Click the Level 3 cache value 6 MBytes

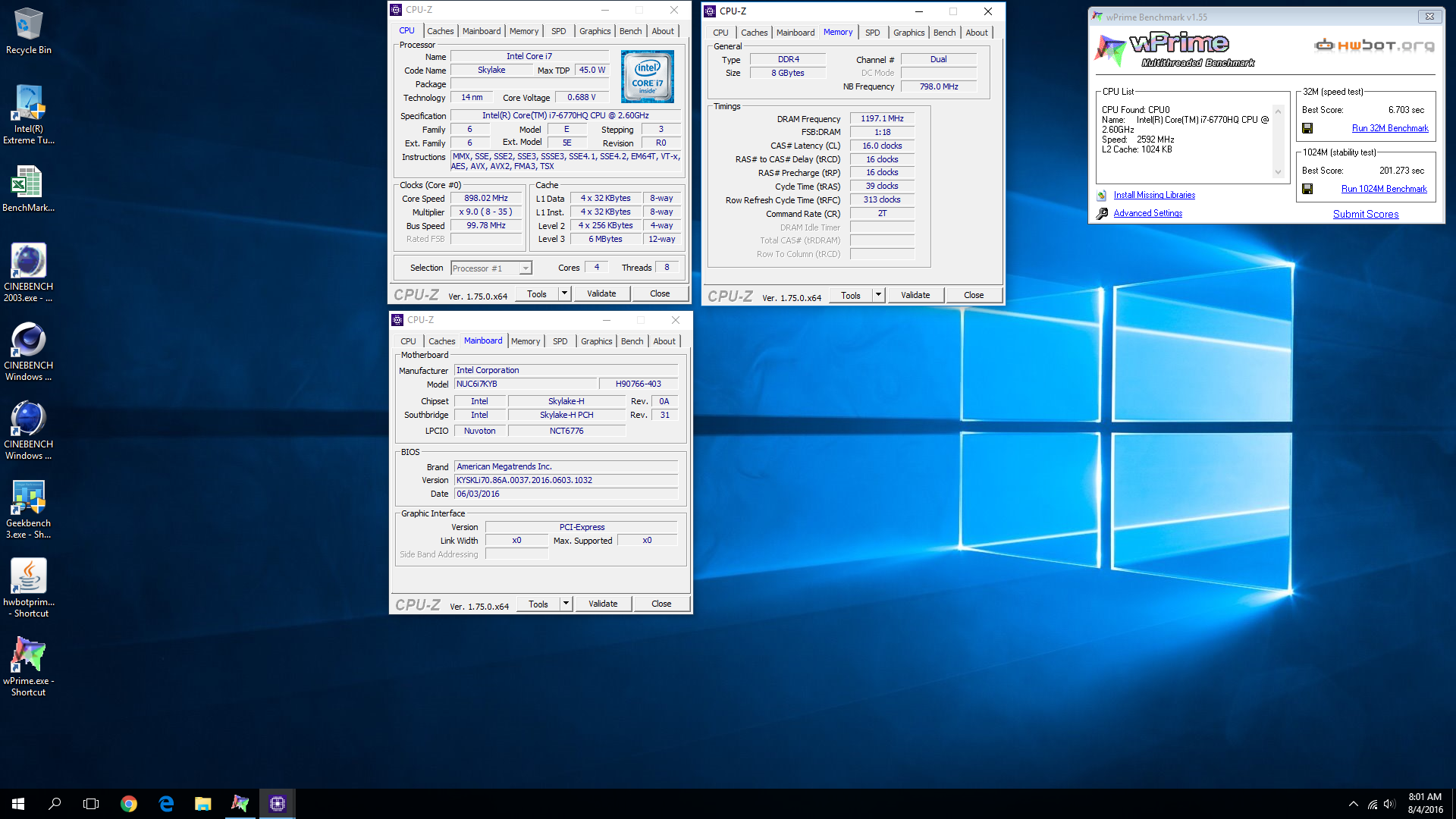[x=605, y=239]
